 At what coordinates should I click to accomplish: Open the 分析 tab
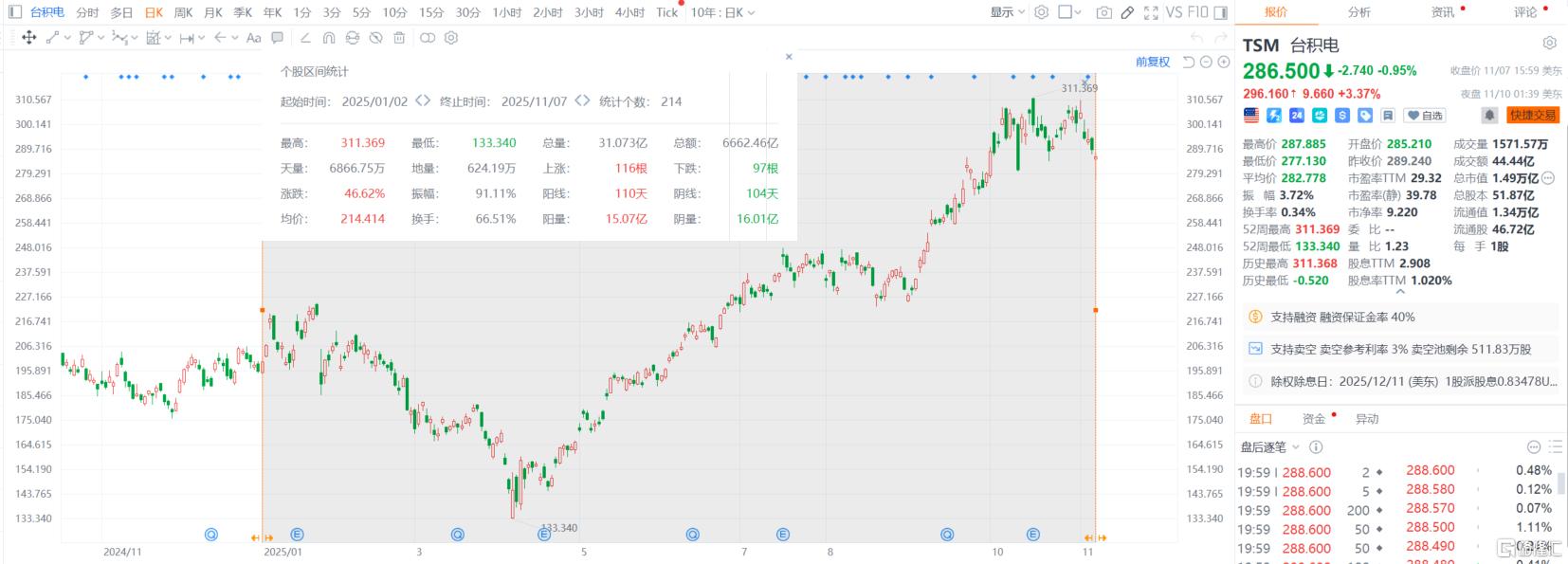(x=1358, y=12)
